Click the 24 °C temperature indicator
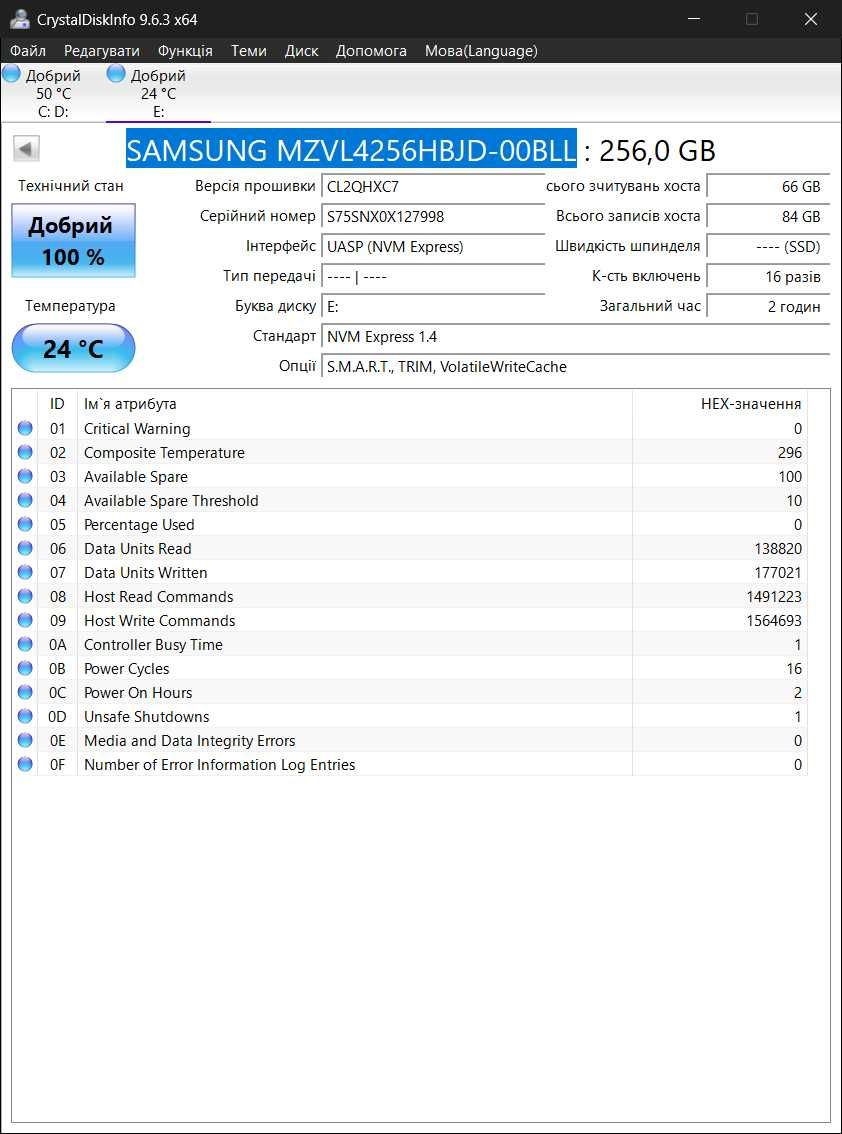This screenshot has width=842, height=1134. point(73,348)
